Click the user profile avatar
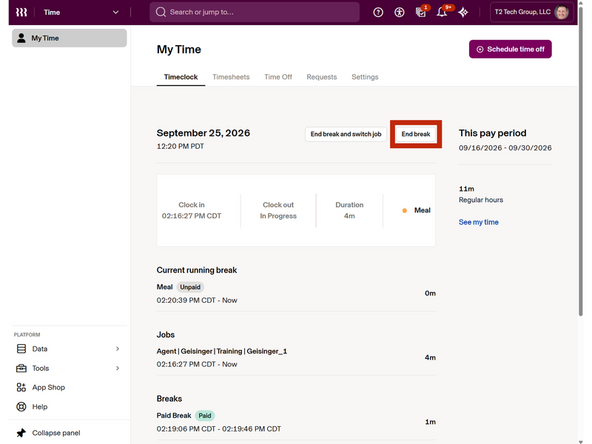This screenshot has width=592, height=444. pyautogui.click(x=561, y=12)
